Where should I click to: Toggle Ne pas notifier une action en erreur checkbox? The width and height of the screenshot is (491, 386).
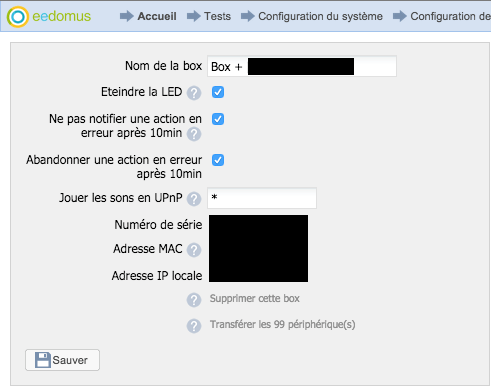(x=218, y=119)
